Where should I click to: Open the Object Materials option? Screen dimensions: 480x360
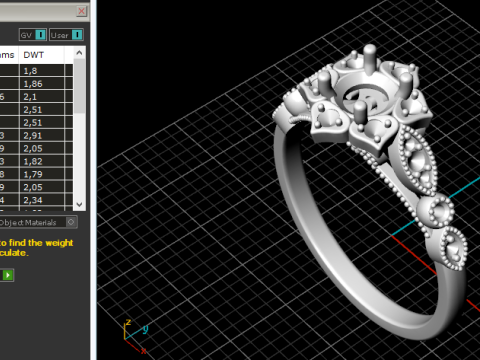point(38,222)
